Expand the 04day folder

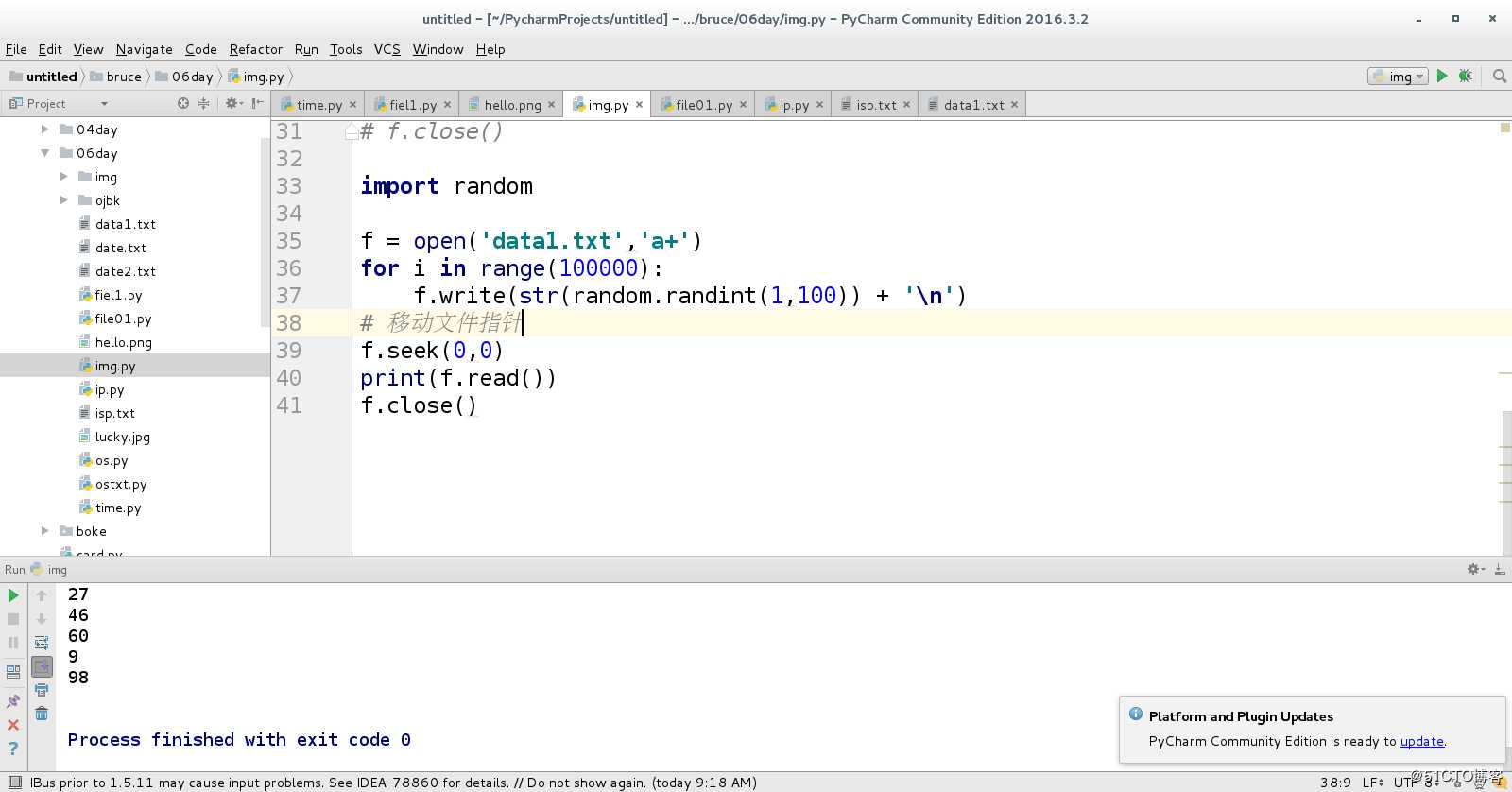(x=44, y=129)
